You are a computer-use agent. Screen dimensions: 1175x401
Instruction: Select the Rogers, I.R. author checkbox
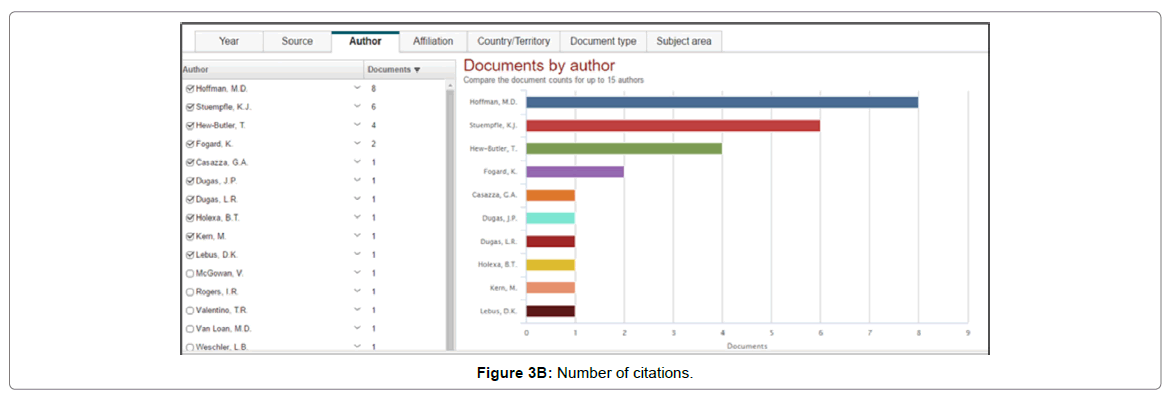(190, 292)
